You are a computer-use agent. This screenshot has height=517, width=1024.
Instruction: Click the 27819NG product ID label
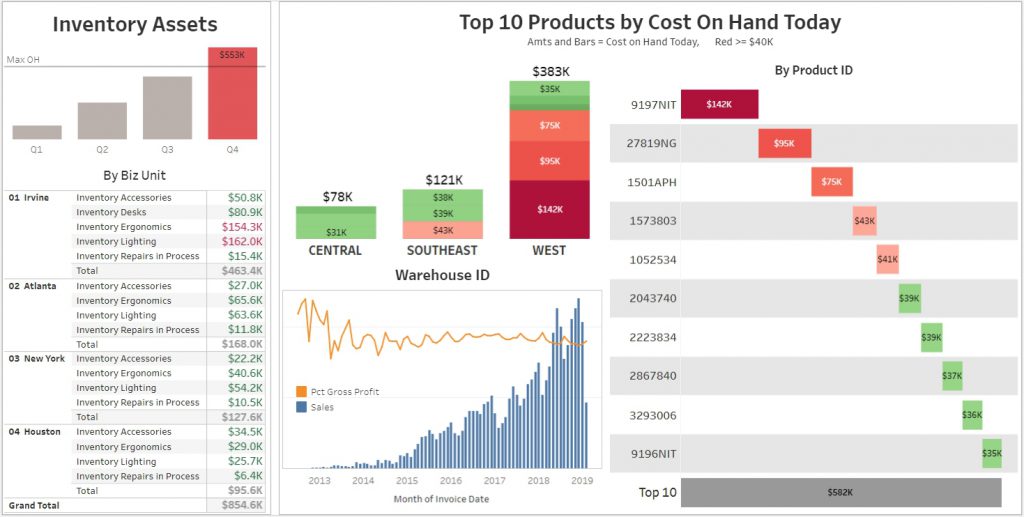point(653,143)
